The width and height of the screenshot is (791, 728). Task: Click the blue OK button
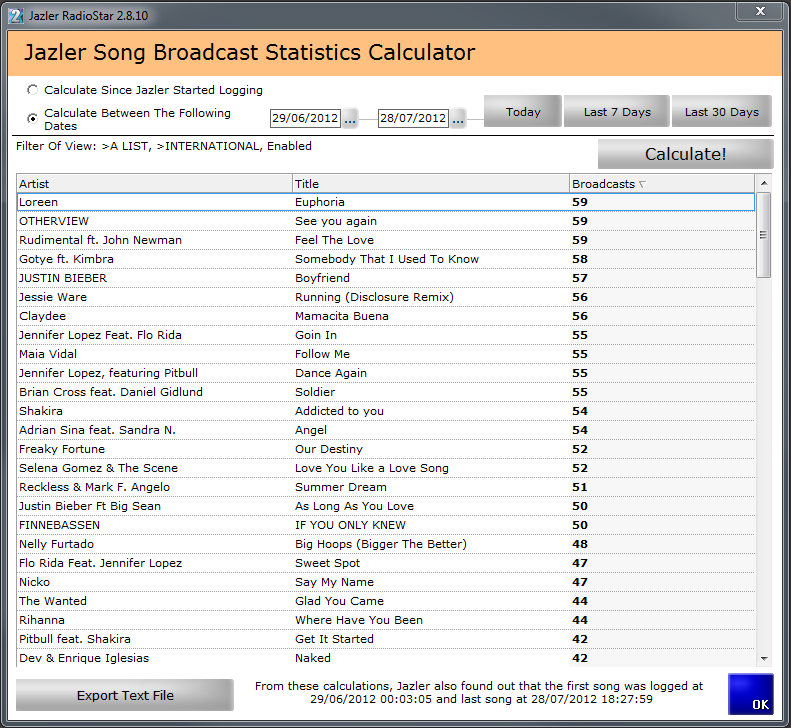tap(751, 694)
